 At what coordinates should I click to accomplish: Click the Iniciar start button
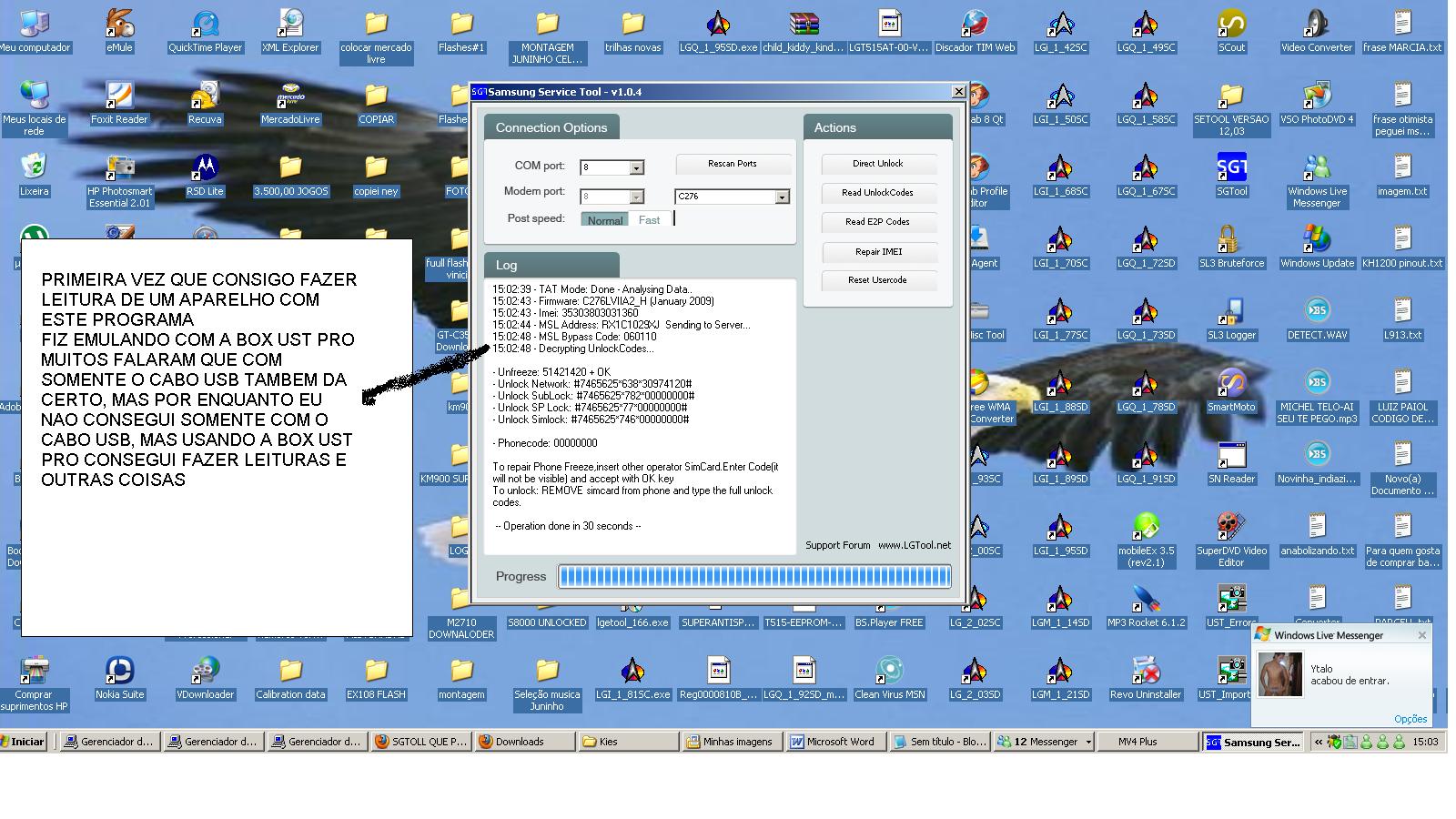pyautogui.click(x=22, y=742)
